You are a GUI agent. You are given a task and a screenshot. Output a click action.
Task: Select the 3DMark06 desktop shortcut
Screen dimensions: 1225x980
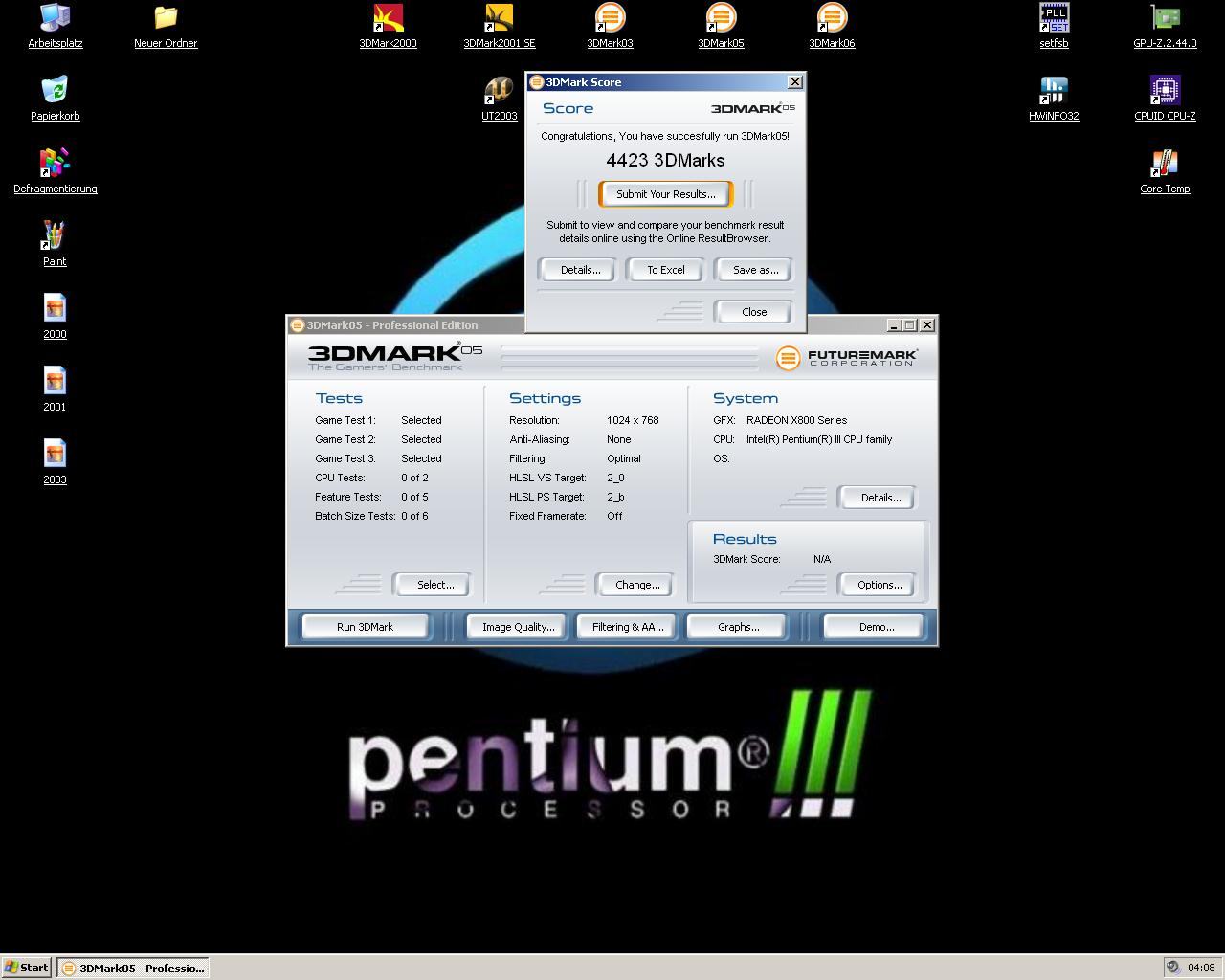[832, 26]
